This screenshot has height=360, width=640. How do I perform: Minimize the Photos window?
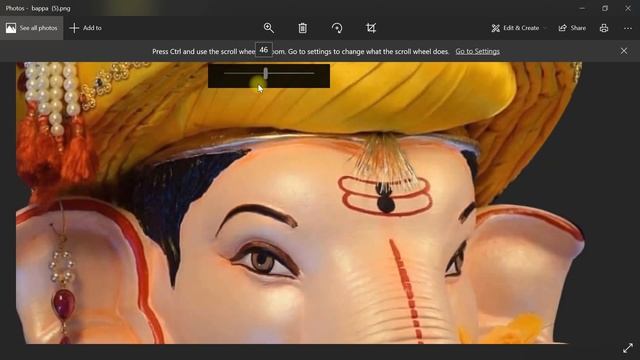tap(582, 8)
